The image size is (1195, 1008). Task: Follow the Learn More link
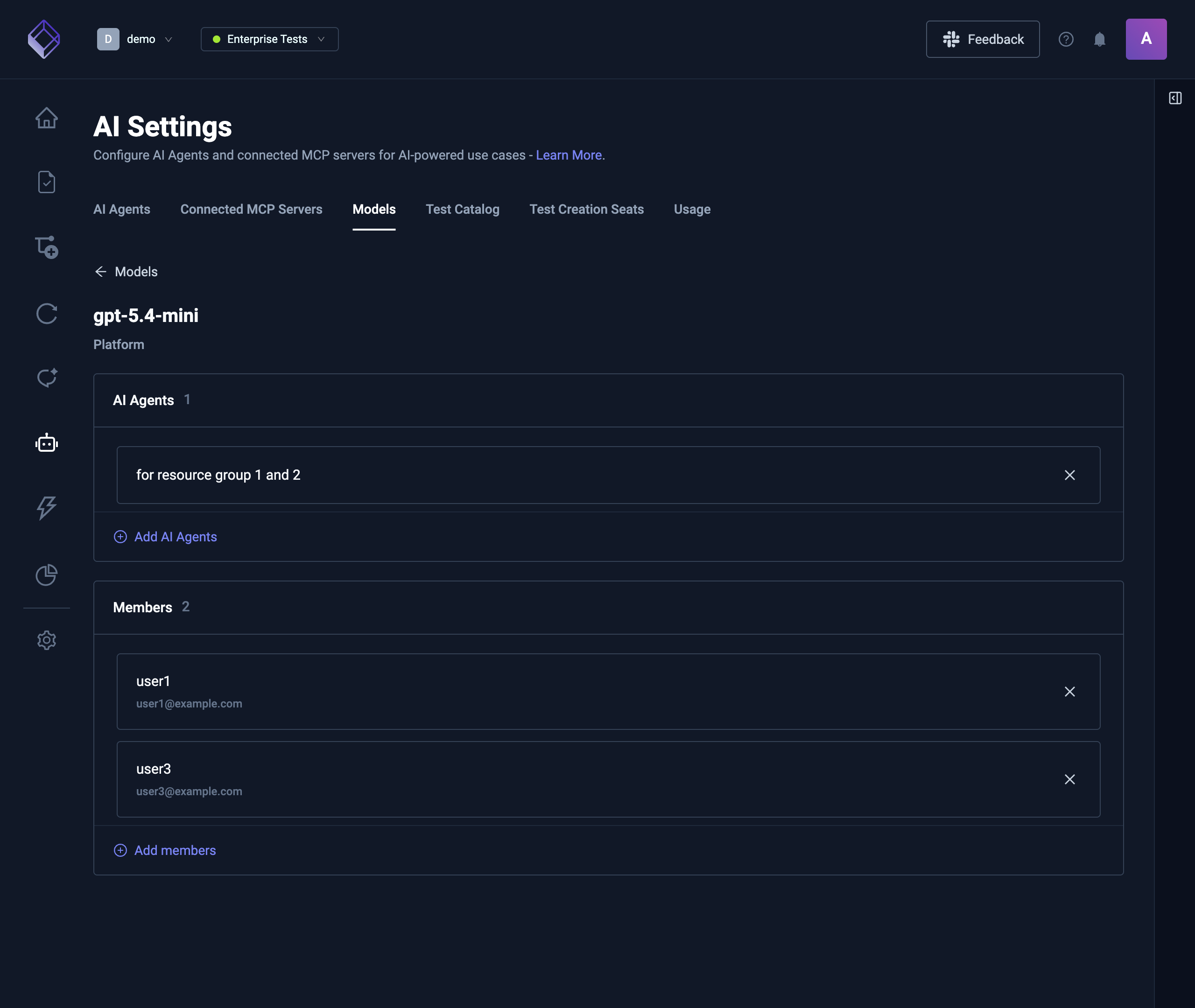pos(569,155)
